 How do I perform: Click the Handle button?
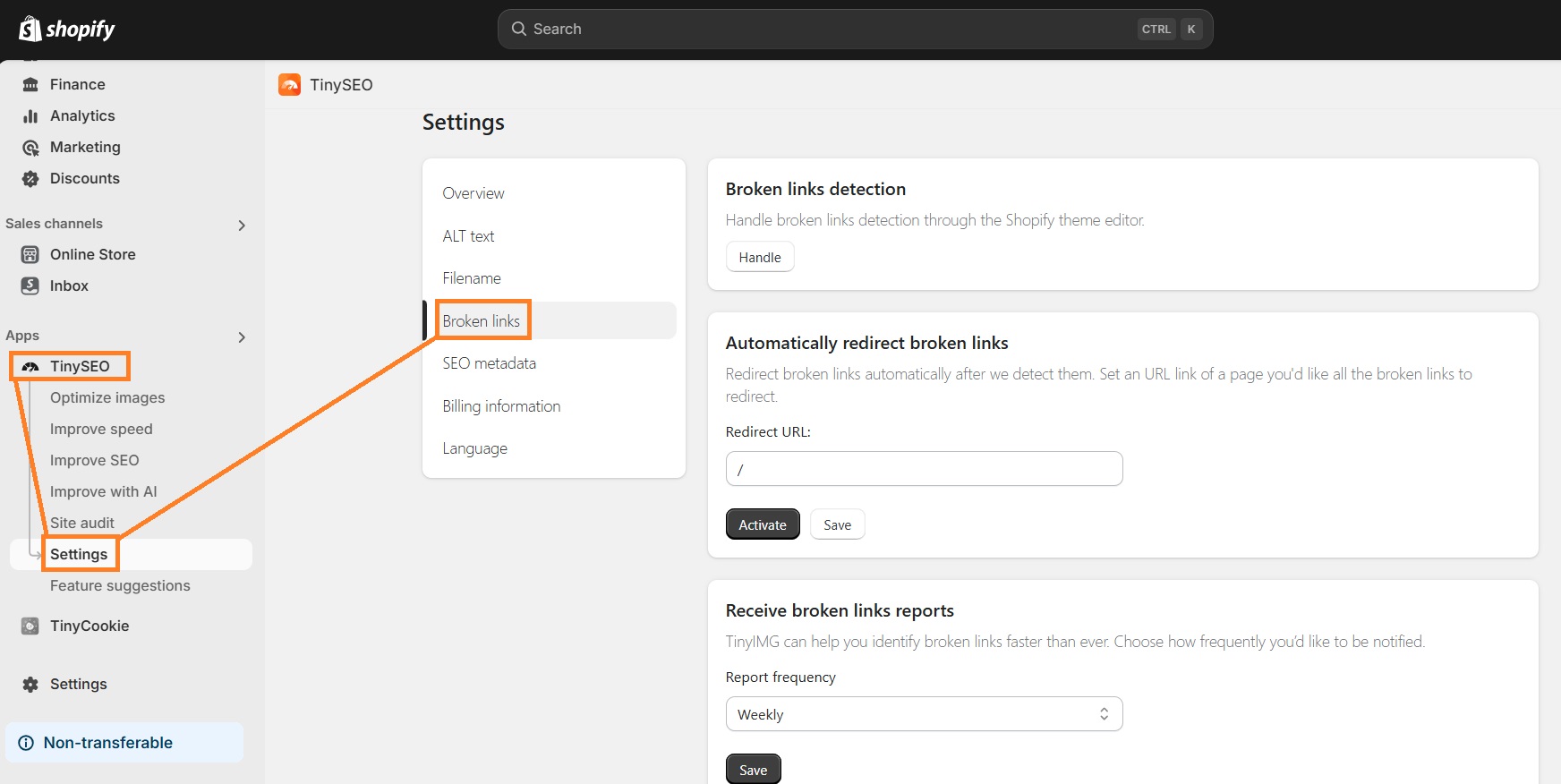pyautogui.click(x=760, y=258)
